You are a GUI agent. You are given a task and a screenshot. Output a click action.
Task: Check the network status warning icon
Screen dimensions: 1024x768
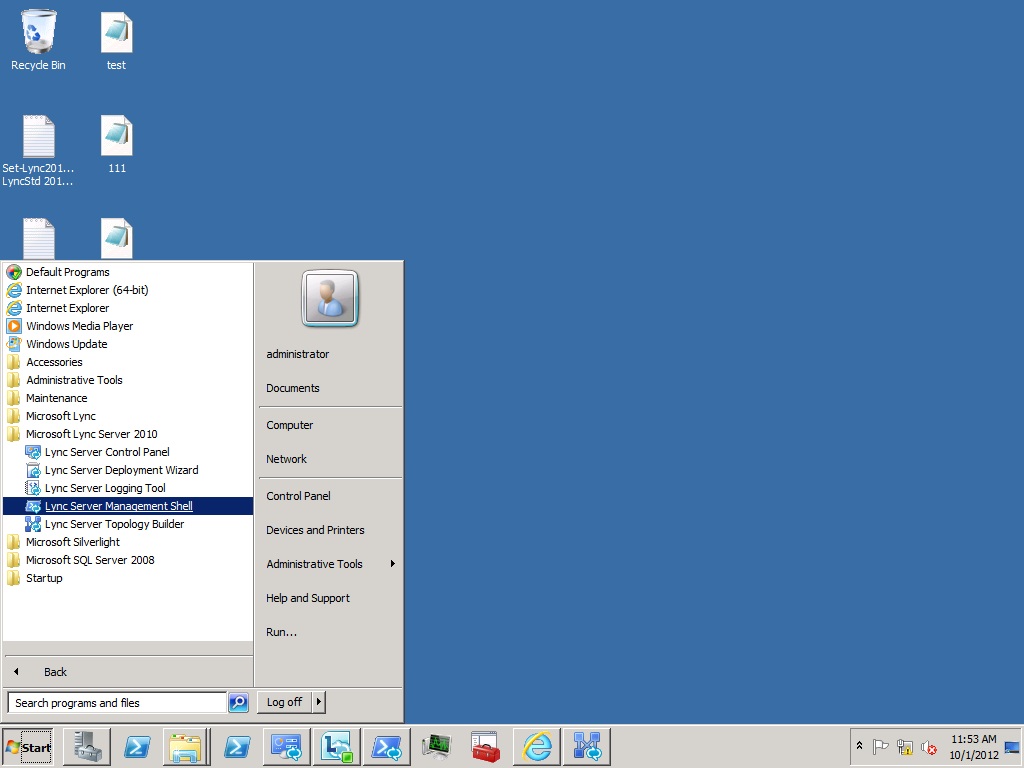904,747
